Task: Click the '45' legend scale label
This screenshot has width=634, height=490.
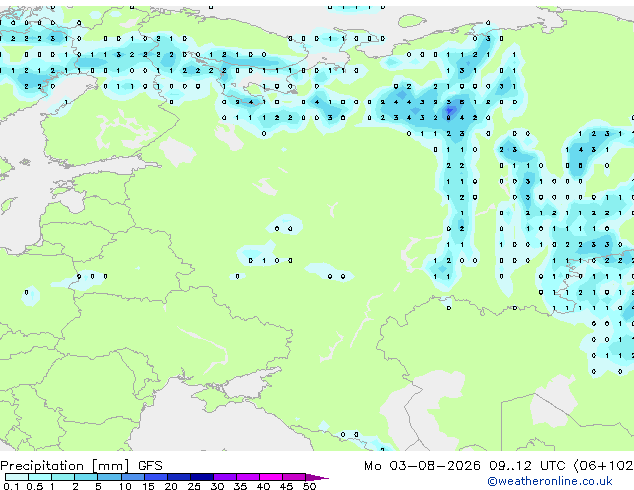Action: click(x=286, y=486)
